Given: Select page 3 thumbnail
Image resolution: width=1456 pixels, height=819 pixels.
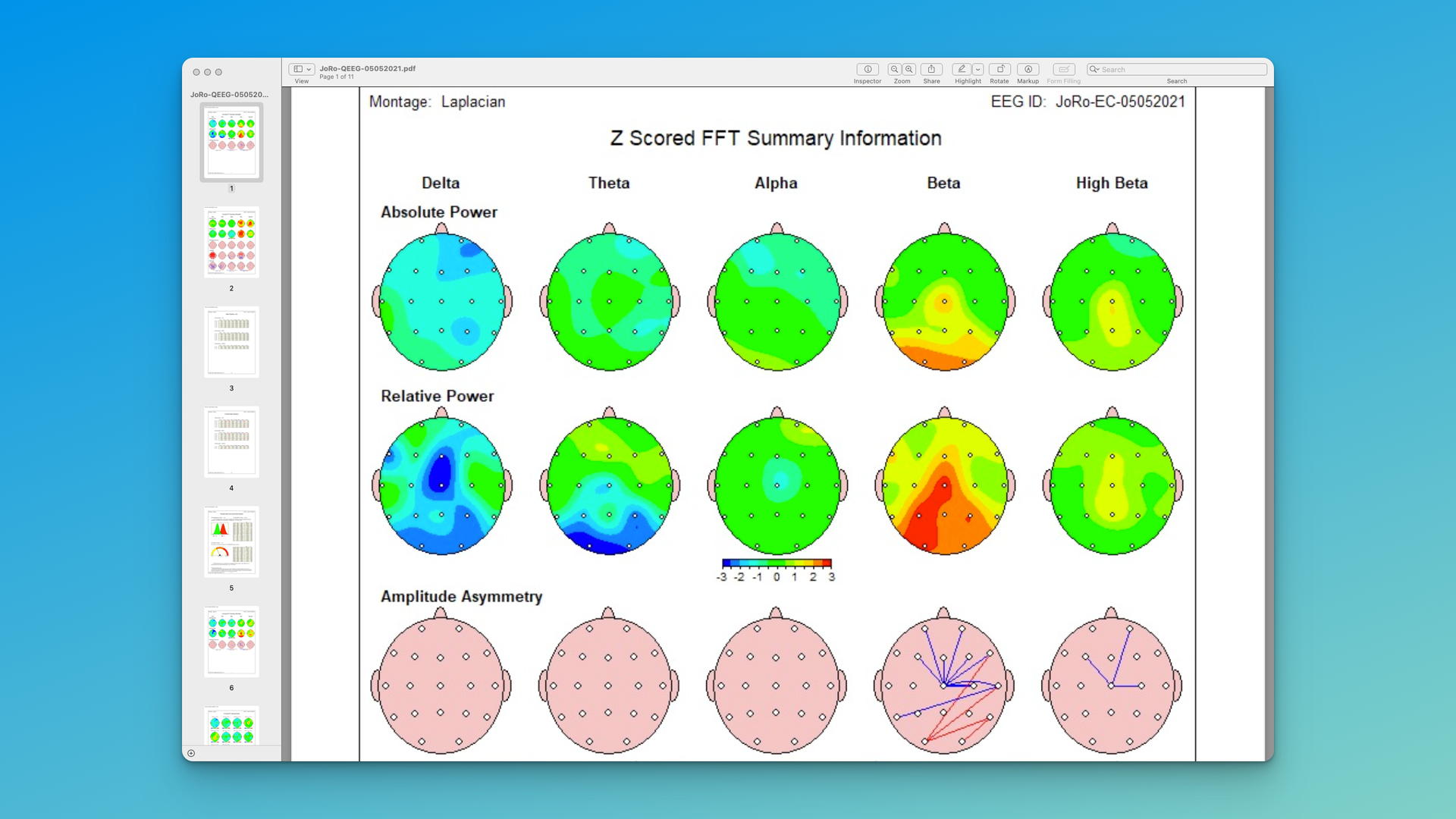Looking at the screenshot, I should click(x=231, y=342).
